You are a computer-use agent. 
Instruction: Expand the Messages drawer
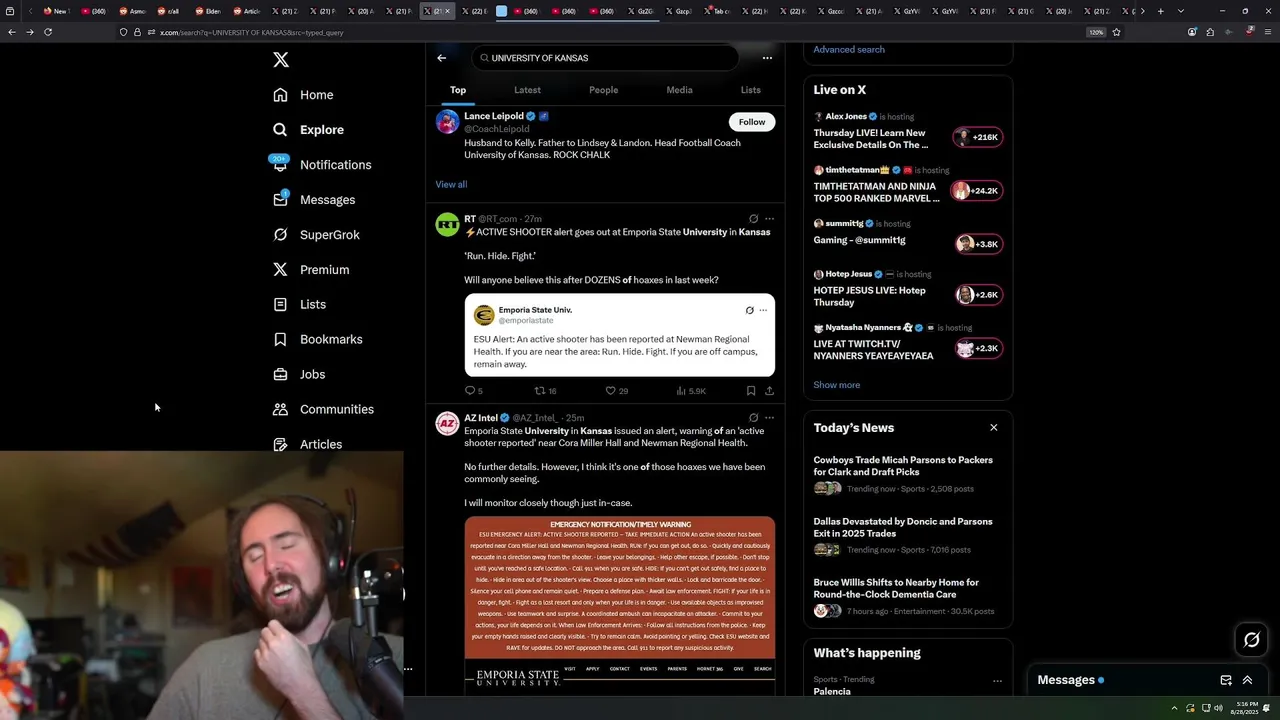point(1247,680)
